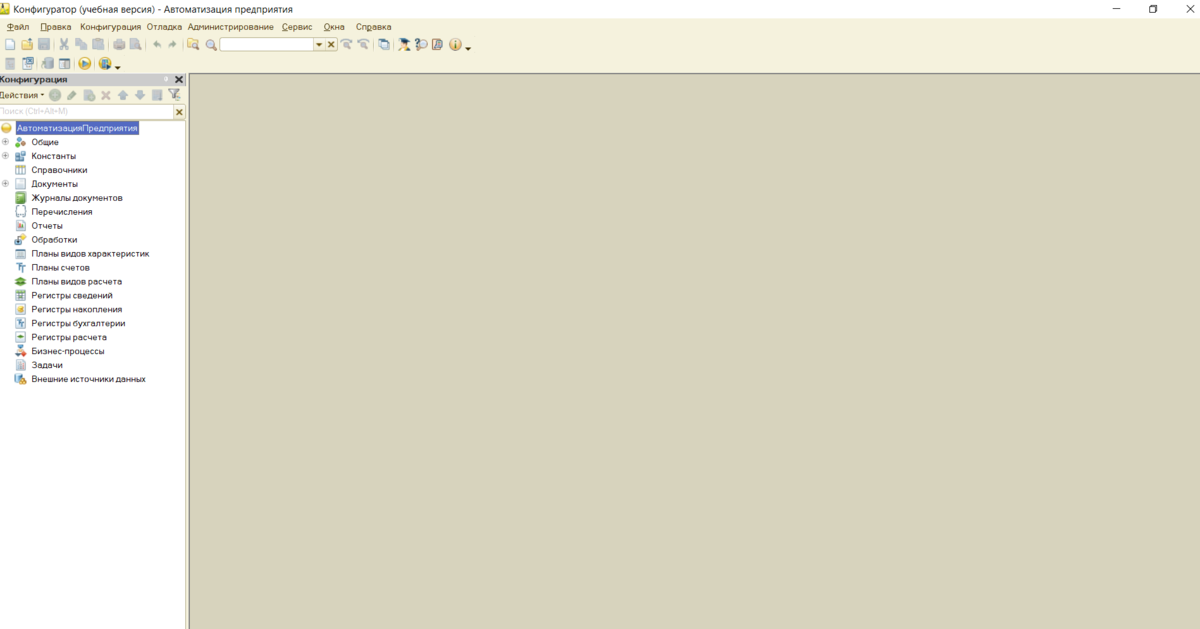This screenshot has width=1200, height=629.
Task: Clear the configuration tree search with the X button
Action: pyautogui.click(x=179, y=112)
